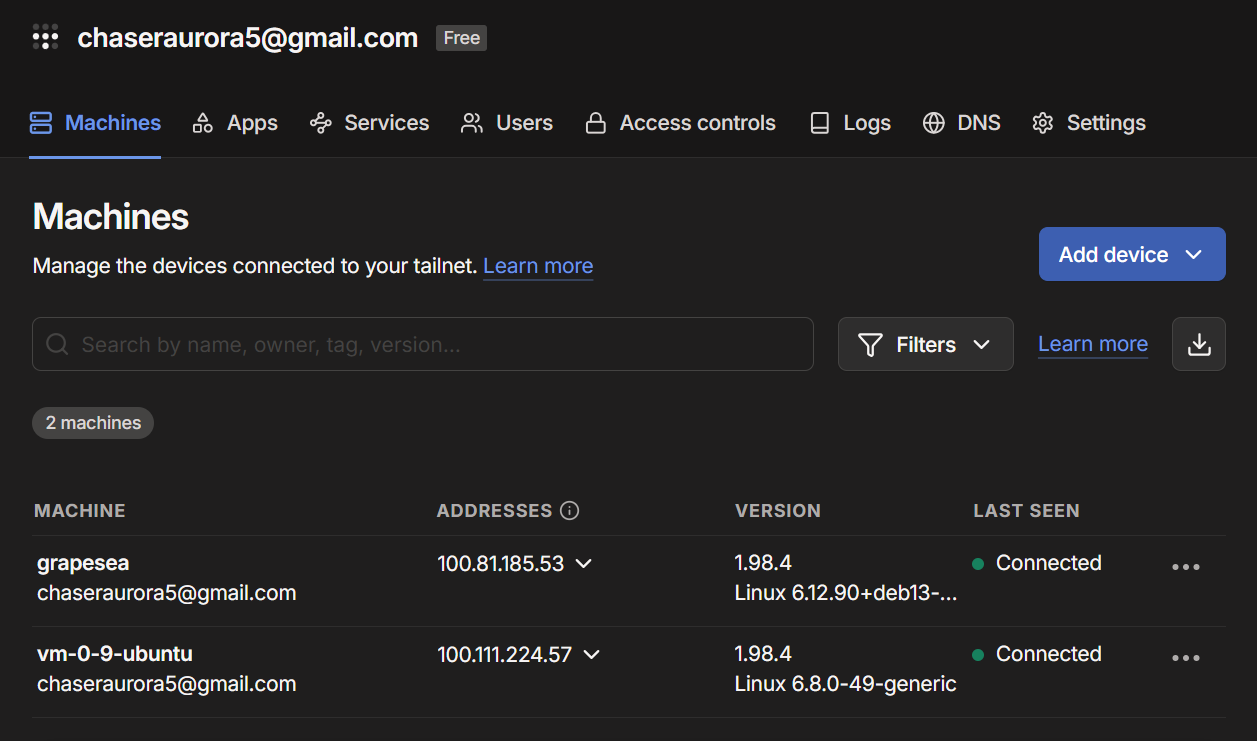Click the info icon beside ADDRESSES
The height and width of the screenshot is (741, 1257).
click(x=570, y=511)
